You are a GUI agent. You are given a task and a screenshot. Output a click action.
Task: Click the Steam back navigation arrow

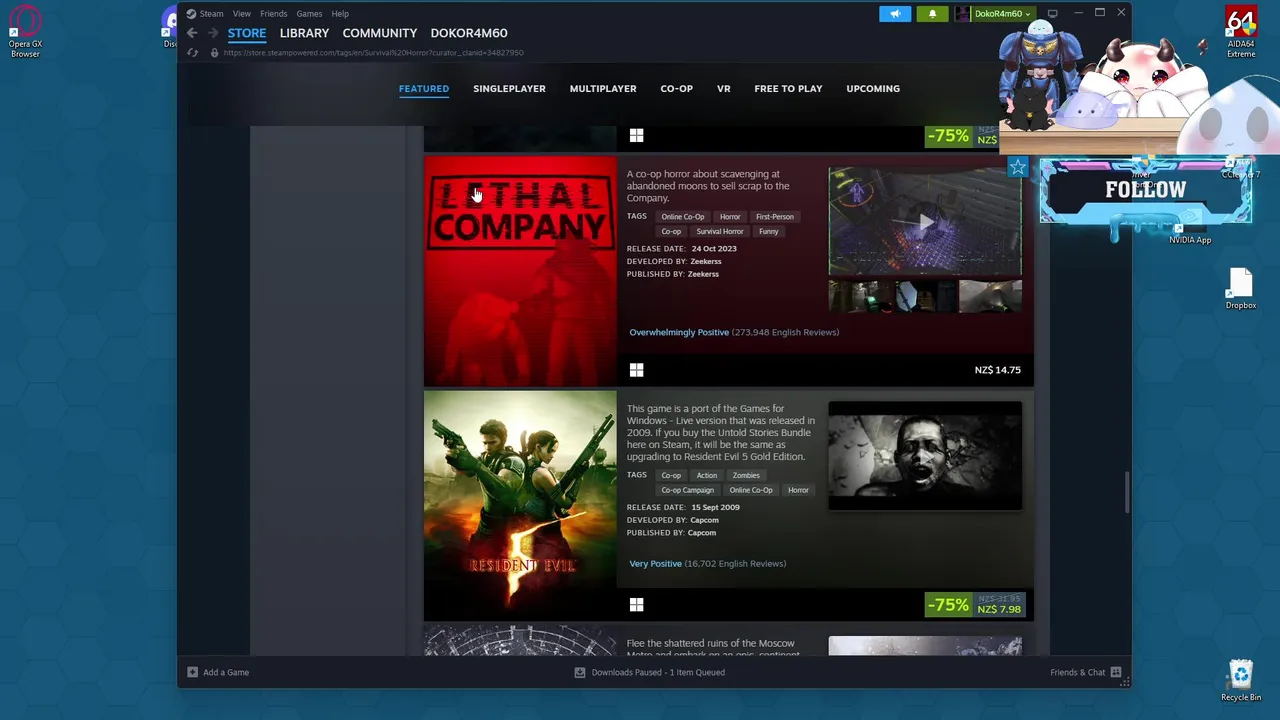click(192, 33)
